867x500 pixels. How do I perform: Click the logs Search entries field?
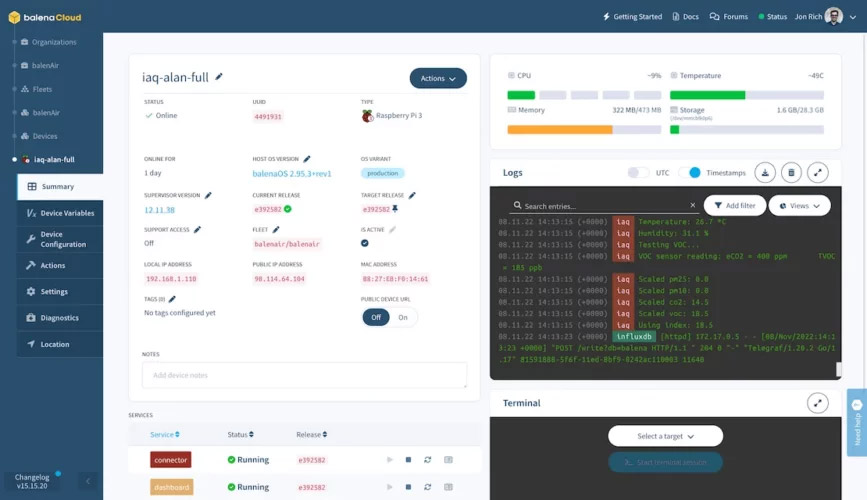pos(604,206)
